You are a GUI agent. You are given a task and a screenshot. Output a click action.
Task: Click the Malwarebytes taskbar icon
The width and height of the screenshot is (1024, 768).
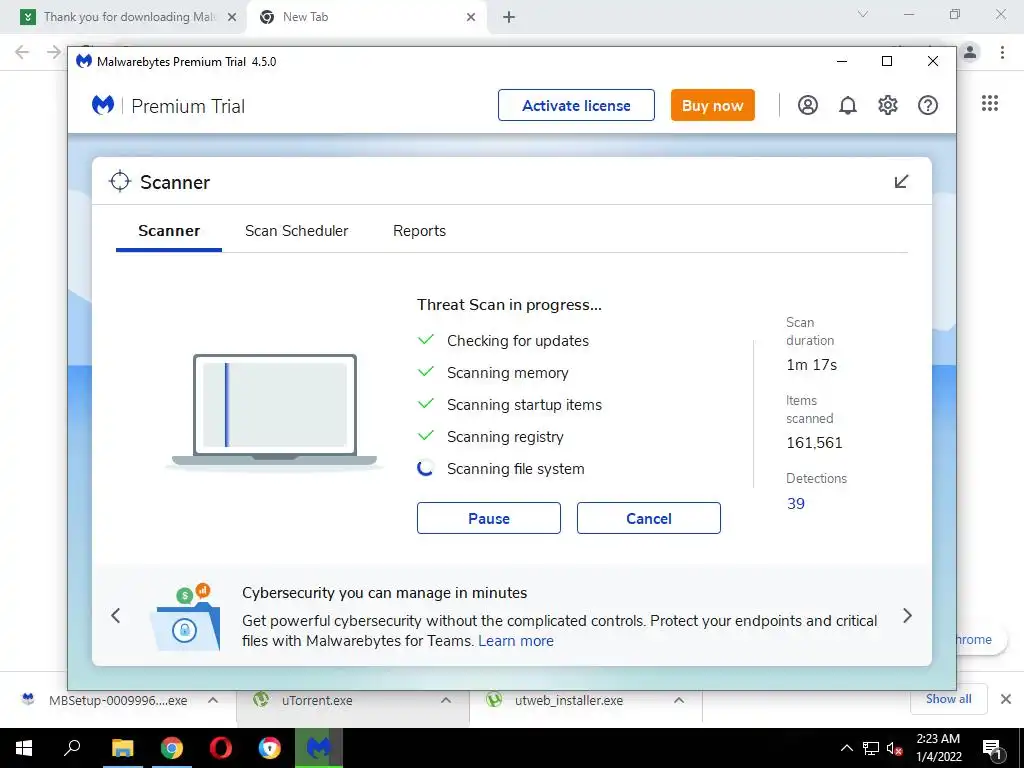[x=319, y=748]
